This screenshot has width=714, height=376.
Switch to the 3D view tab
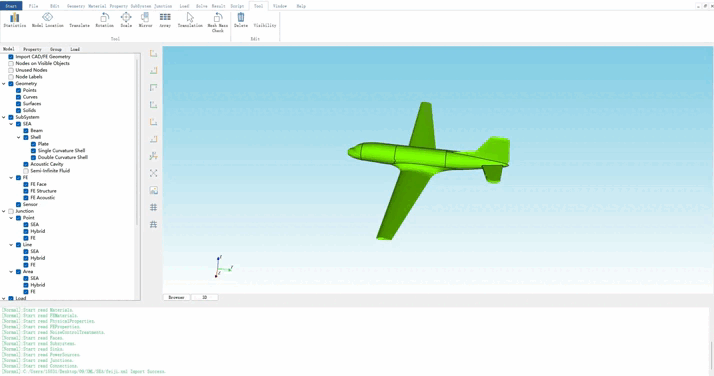click(204, 297)
